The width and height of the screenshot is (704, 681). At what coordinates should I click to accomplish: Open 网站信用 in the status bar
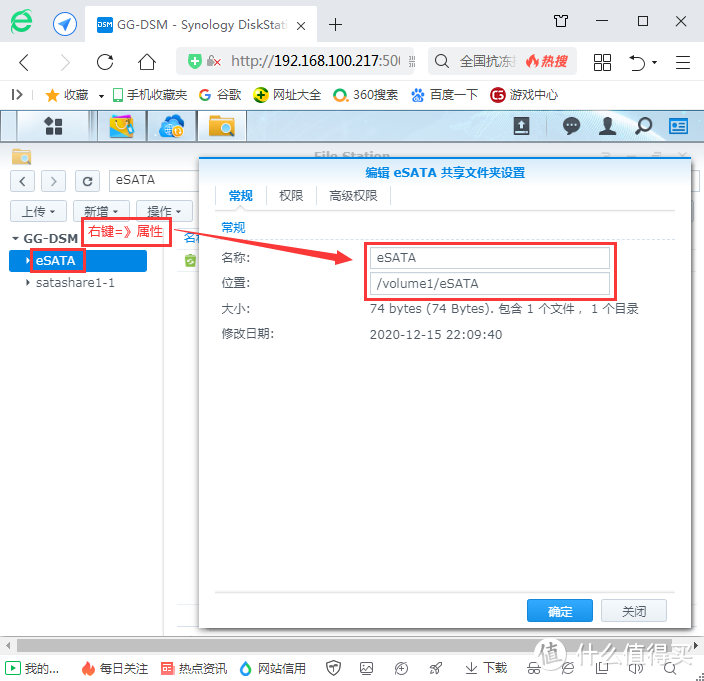272,668
